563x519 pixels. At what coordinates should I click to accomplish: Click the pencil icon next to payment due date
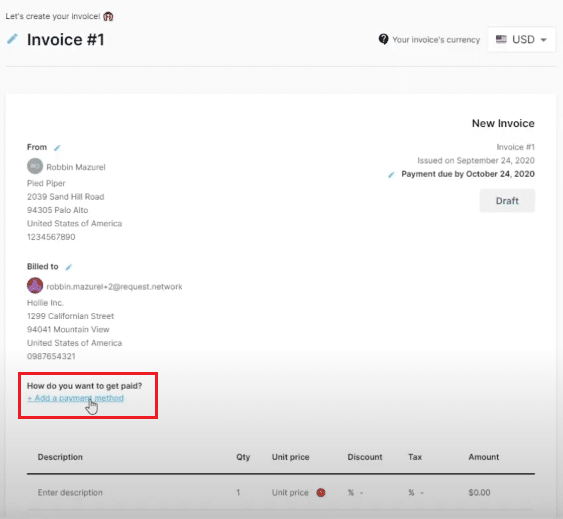[x=391, y=175]
